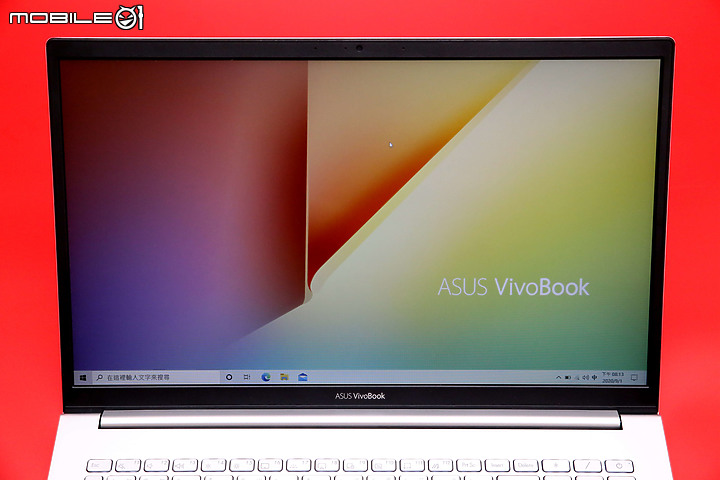Screen dimensions: 720x480
Task: Open the taskbar clock and date
Action: [x=613, y=378]
